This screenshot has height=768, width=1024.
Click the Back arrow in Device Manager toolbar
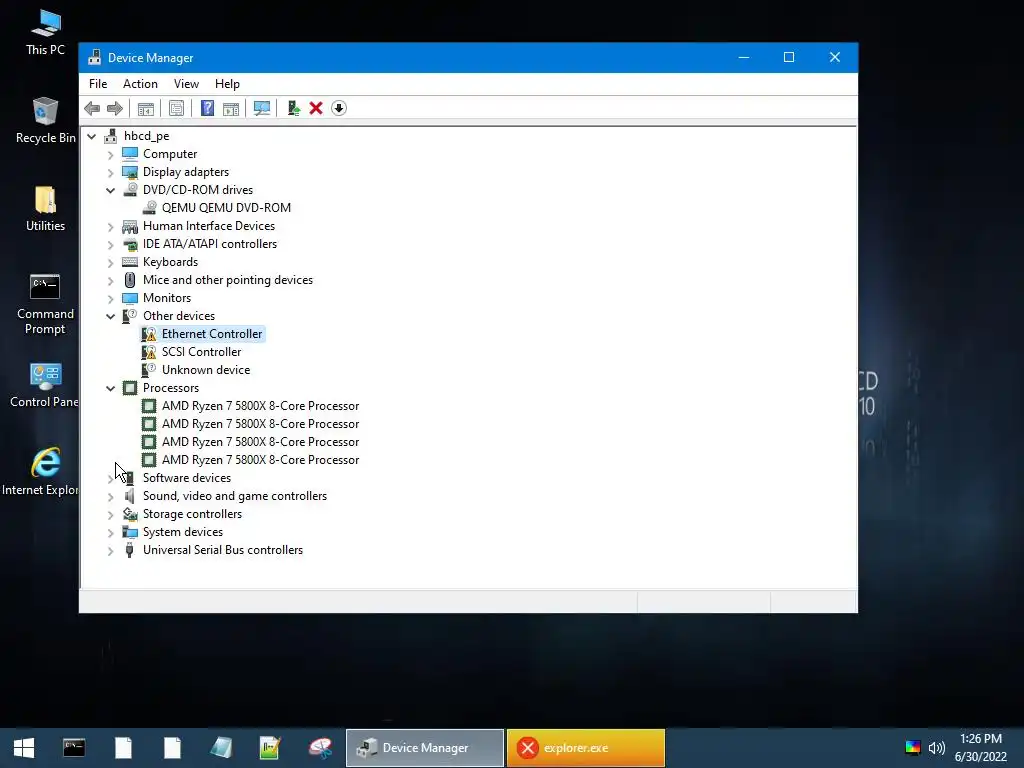tap(92, 108)
